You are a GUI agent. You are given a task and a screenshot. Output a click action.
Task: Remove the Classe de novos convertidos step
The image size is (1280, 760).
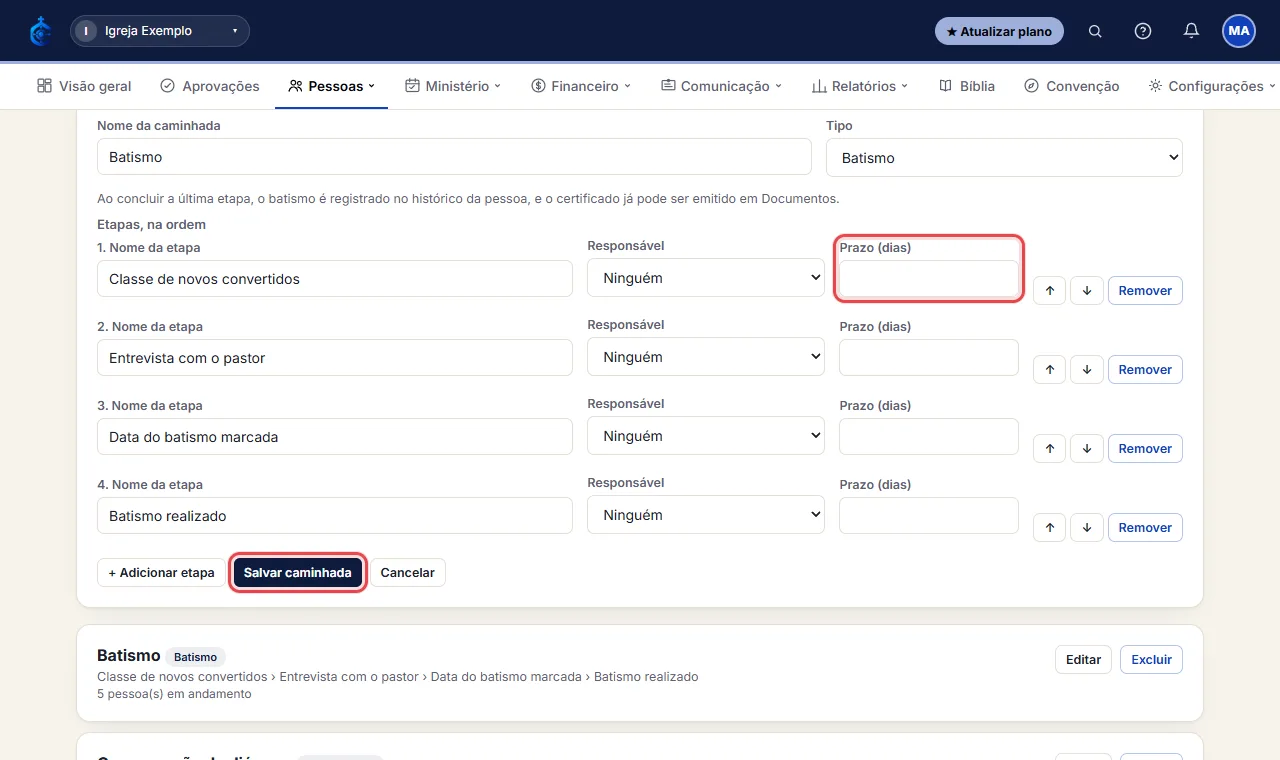(1145, 291)
